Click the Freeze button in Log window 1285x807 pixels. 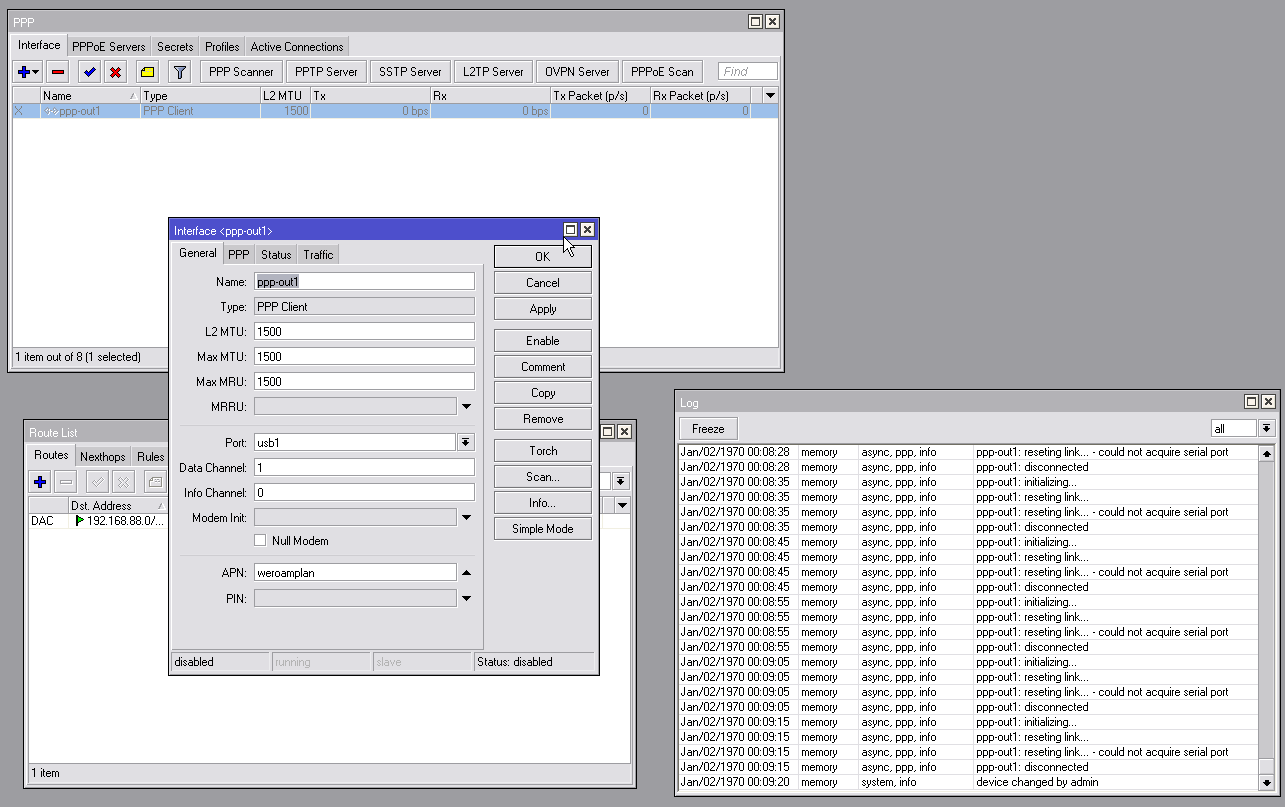pyautogui.click(x=708, y=428)
